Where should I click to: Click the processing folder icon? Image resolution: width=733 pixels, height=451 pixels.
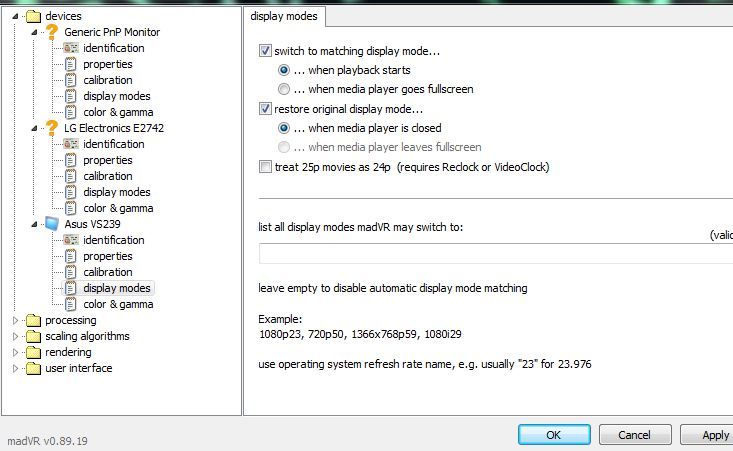(33, 320)
